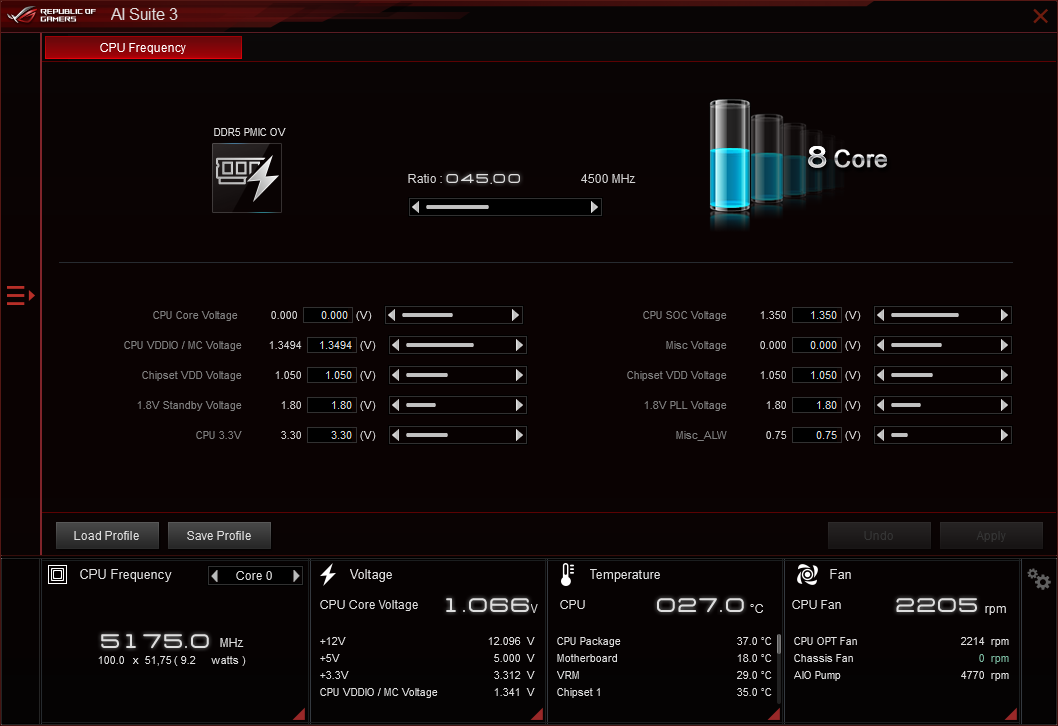This screenshot has height=726, width=1058.
Task: Close the AI Suite 3 window
Action: click(x=1040, y=16)
